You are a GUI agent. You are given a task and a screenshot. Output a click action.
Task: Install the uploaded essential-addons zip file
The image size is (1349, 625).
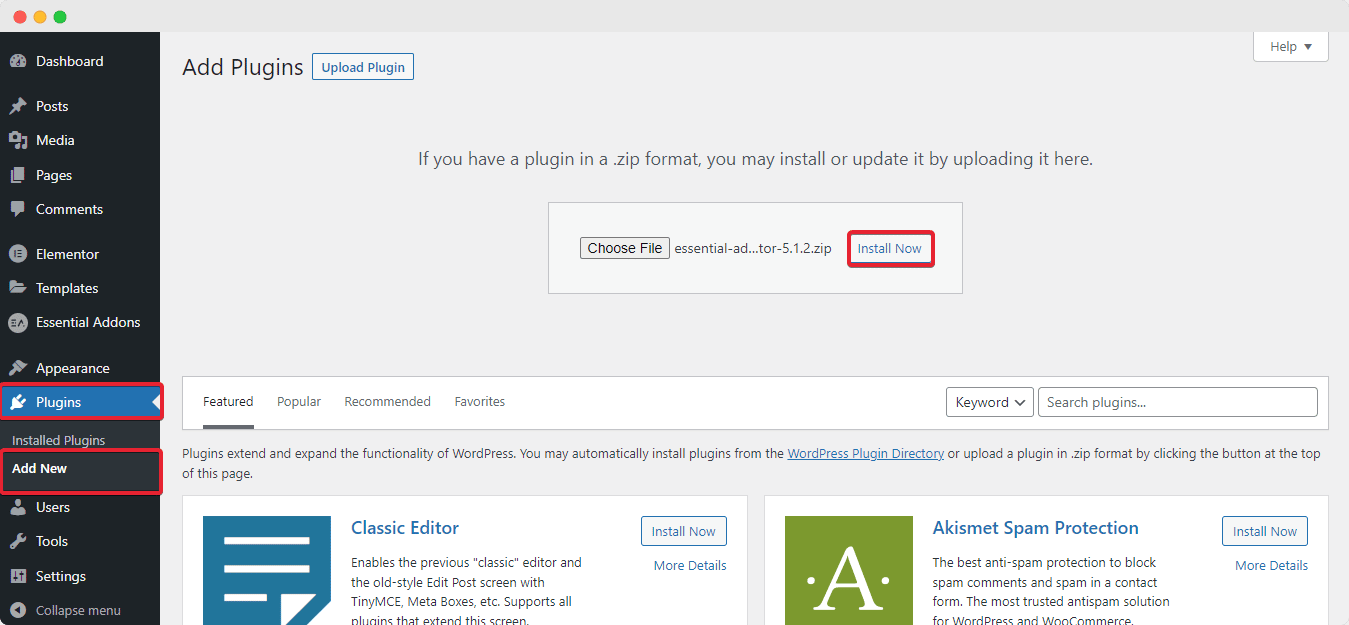click(890, 247)
